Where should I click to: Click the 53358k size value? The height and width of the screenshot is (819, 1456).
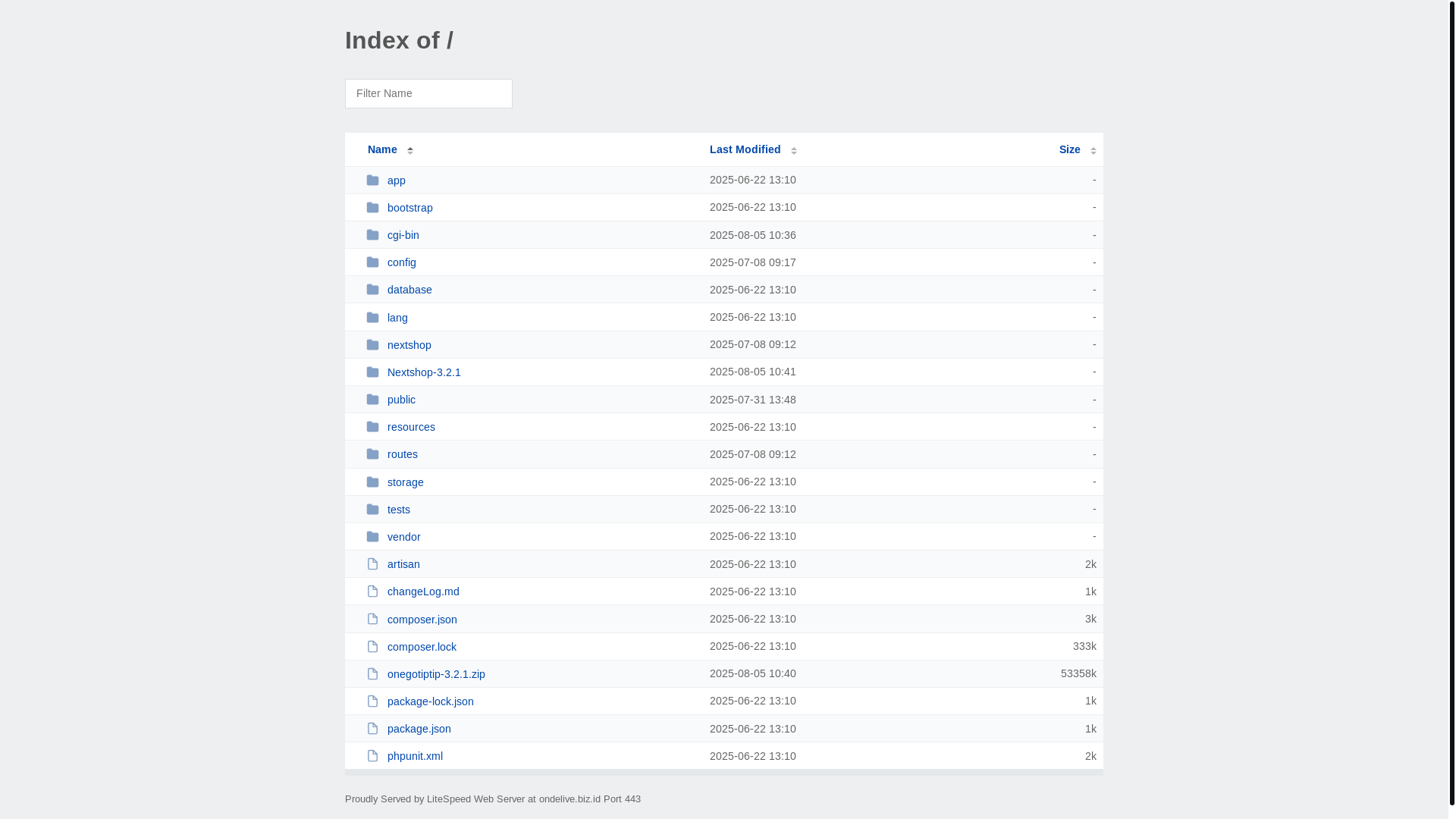1078,673
